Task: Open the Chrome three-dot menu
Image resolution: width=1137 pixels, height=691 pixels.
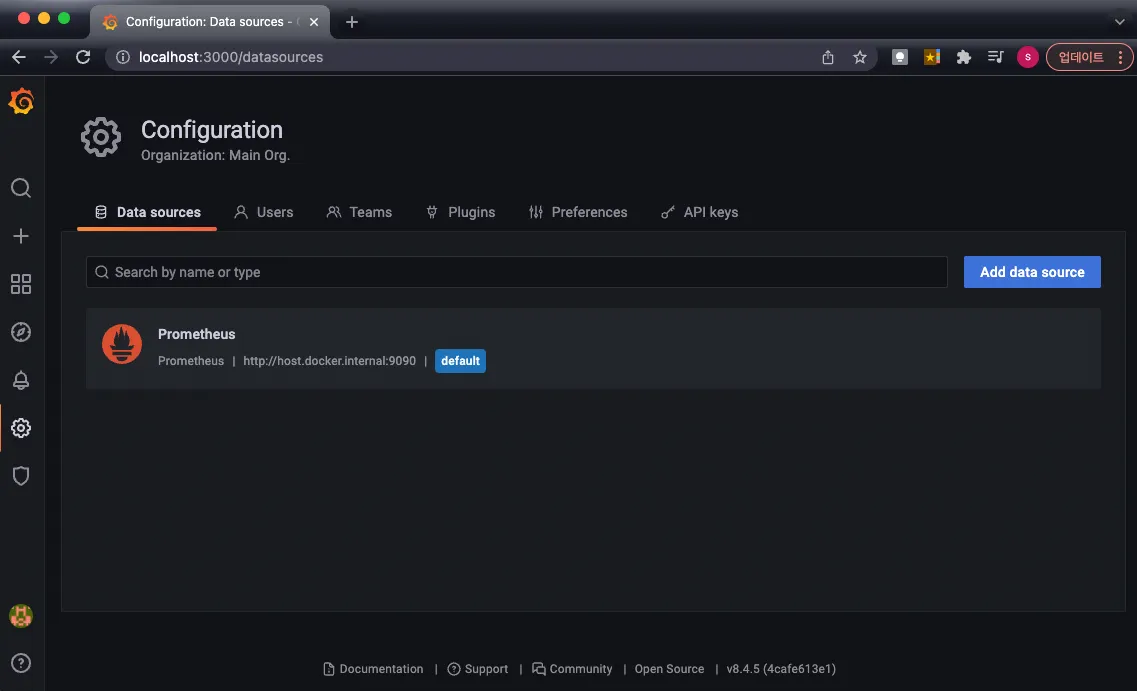Action: pyautogui.click(x=1121, y=57)
